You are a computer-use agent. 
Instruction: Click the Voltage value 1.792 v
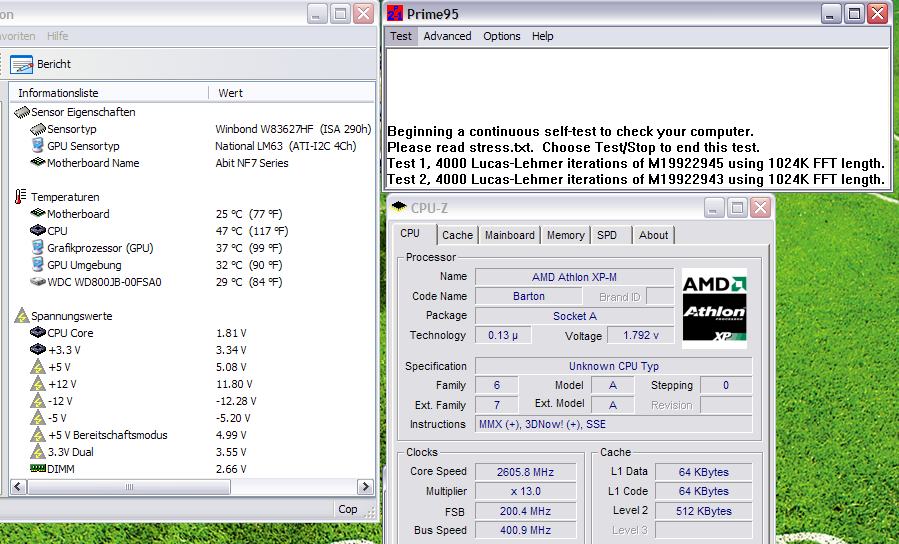(x=640, y=335)
